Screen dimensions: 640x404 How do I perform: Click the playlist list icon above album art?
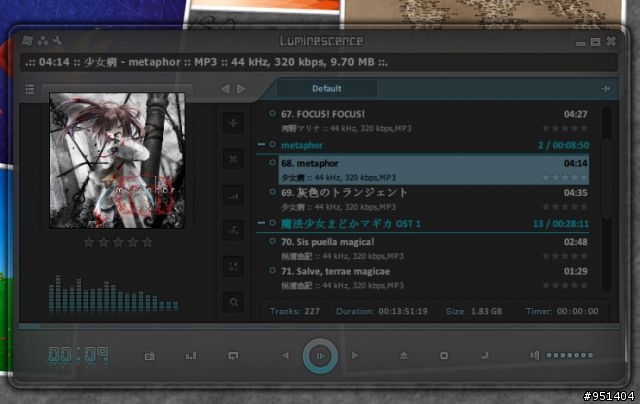pyautogui.click(x=30, y=89)
